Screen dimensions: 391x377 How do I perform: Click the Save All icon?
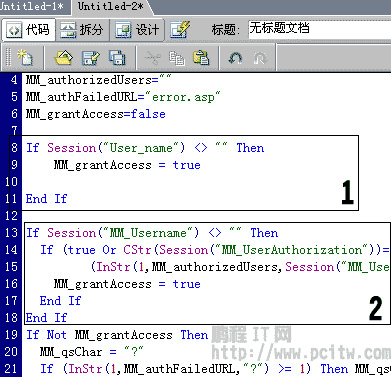[x=117, y=58]
